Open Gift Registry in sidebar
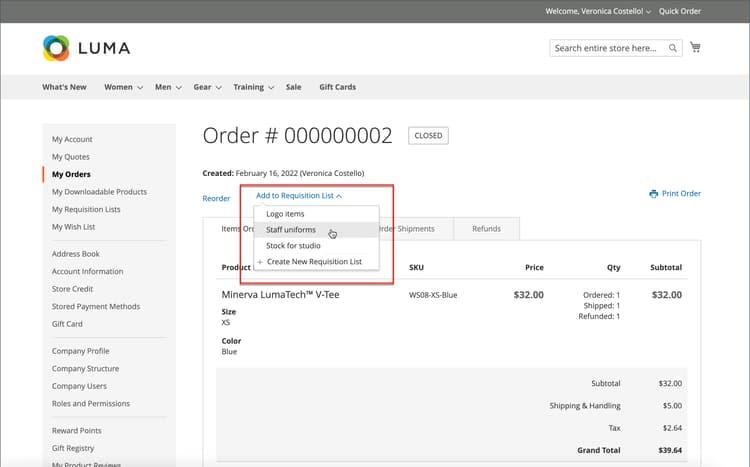 [73, 448]
